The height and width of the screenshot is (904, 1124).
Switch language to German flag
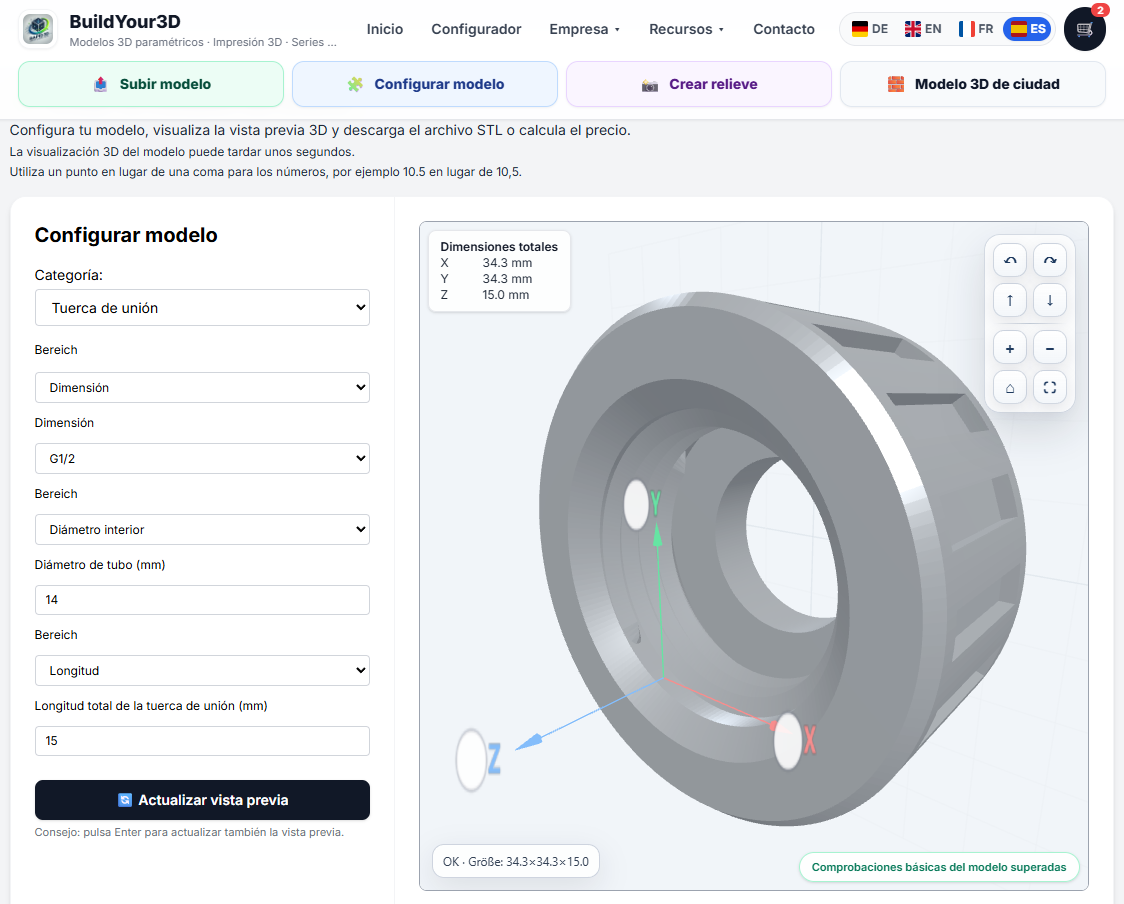(x=870, y=29)
